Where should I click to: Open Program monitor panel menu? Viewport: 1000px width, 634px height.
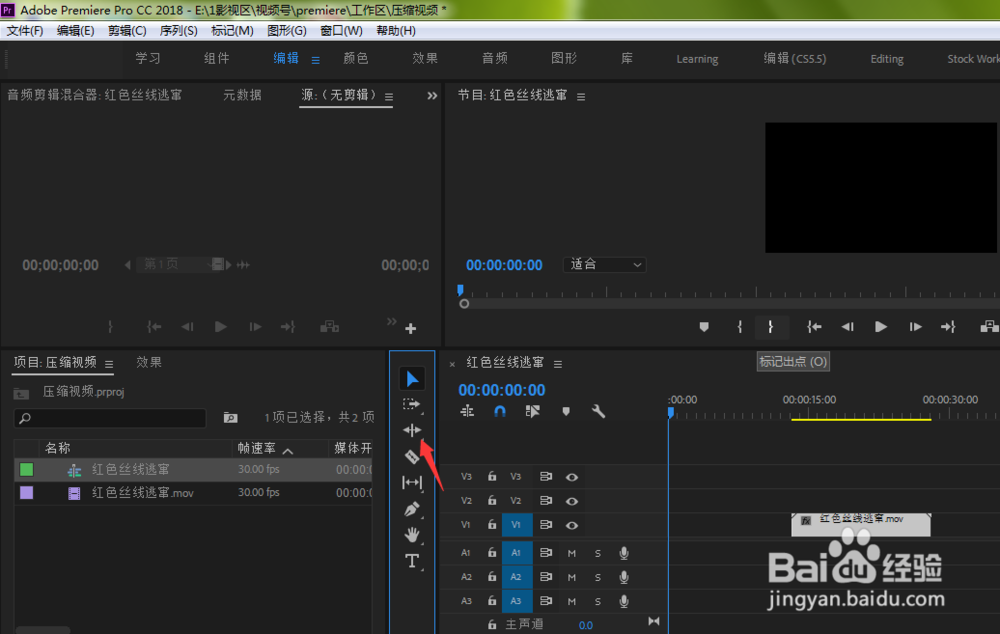581,97
